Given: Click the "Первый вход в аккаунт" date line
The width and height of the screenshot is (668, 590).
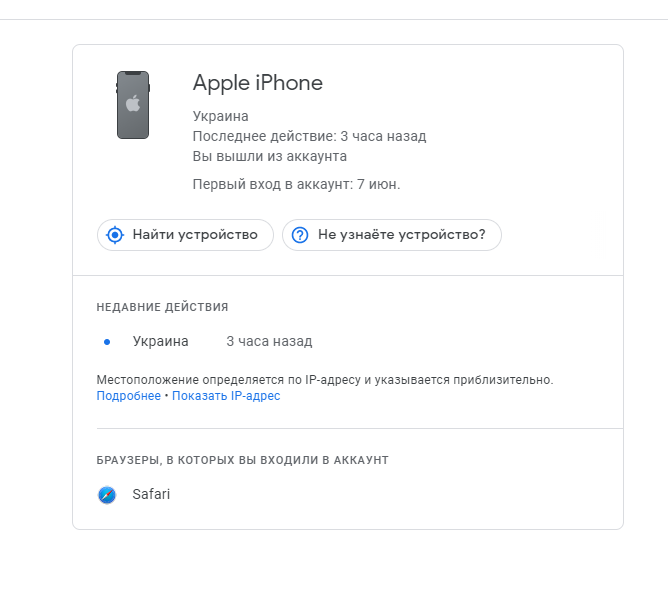Looking at the screenshot, I should 296,184.
